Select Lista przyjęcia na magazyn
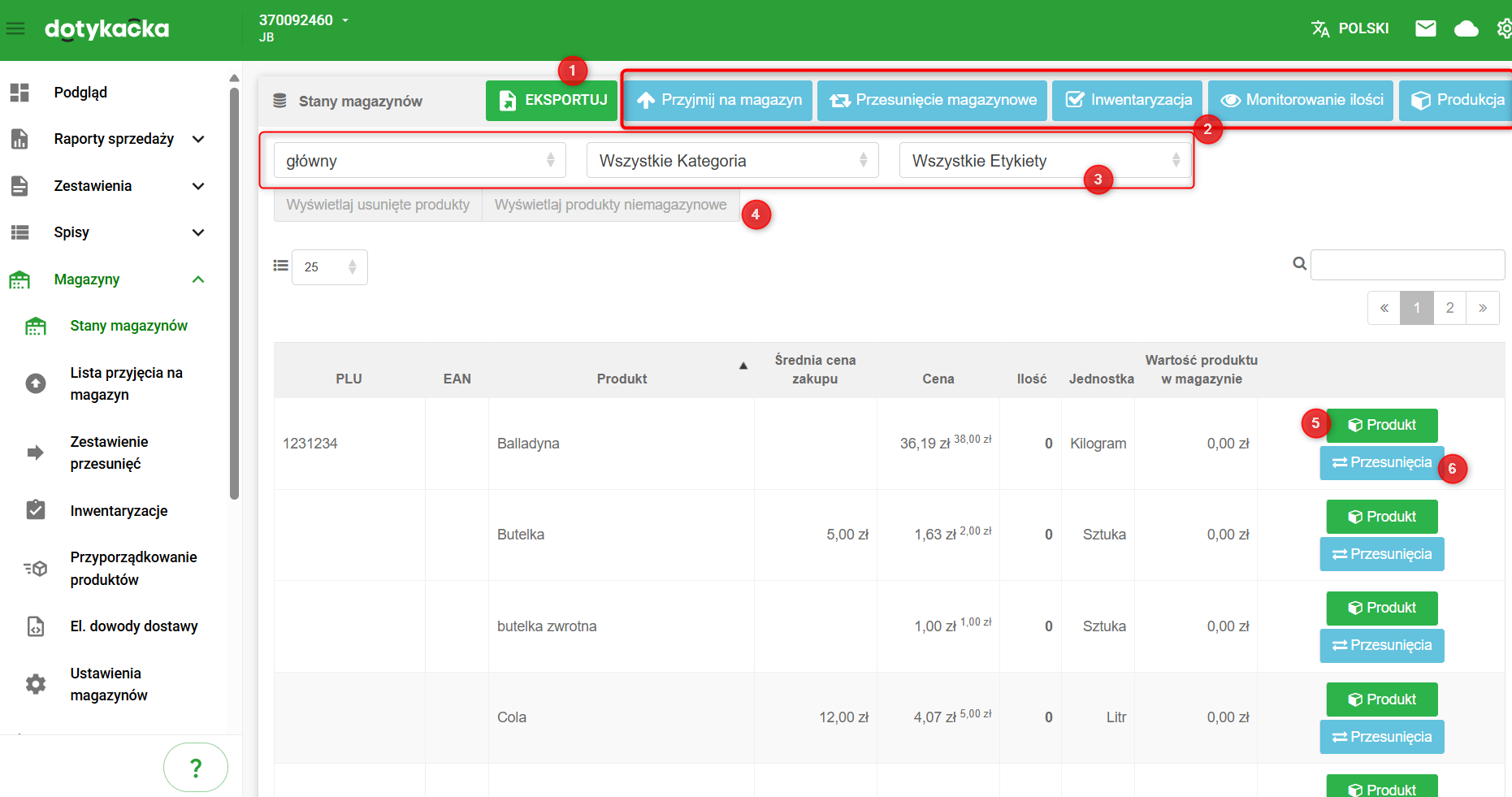Image resolution: width=1512 pixels, height=797 pixels. 126,383
